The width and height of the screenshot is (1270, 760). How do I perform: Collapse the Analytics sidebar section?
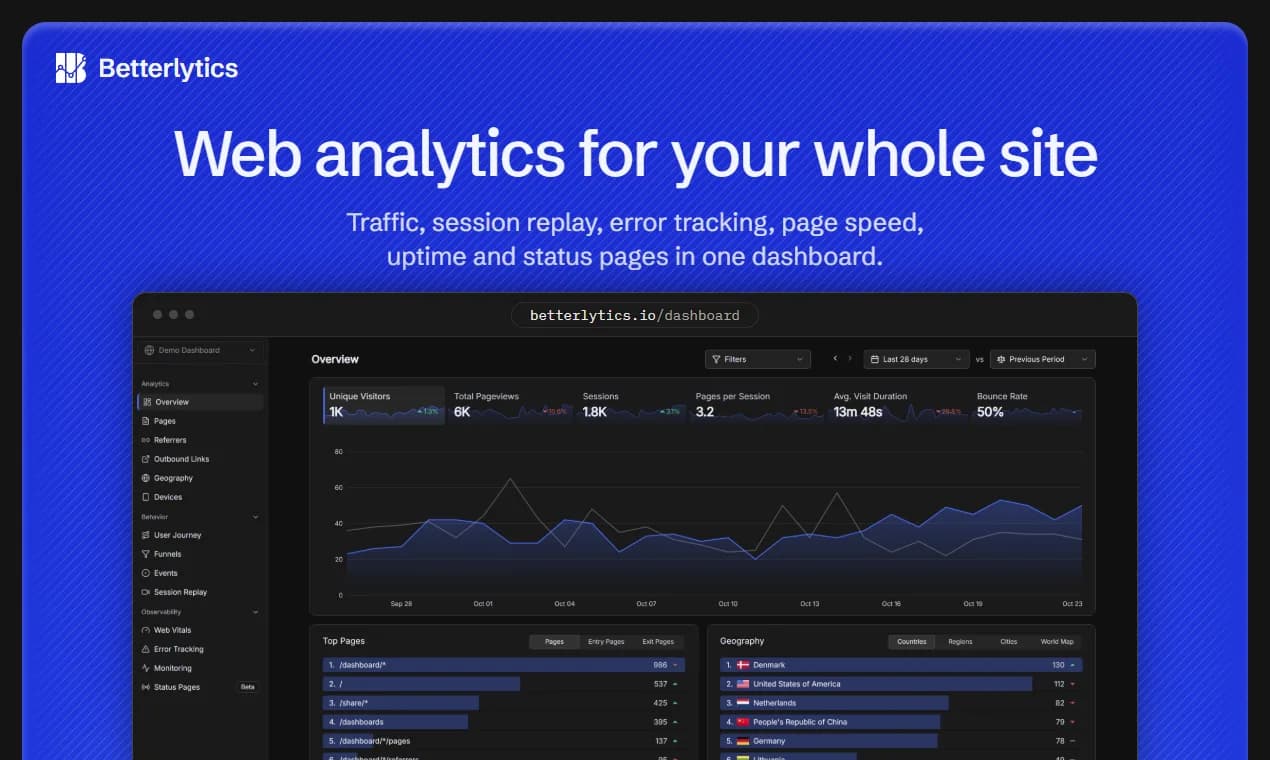(255, 384)
